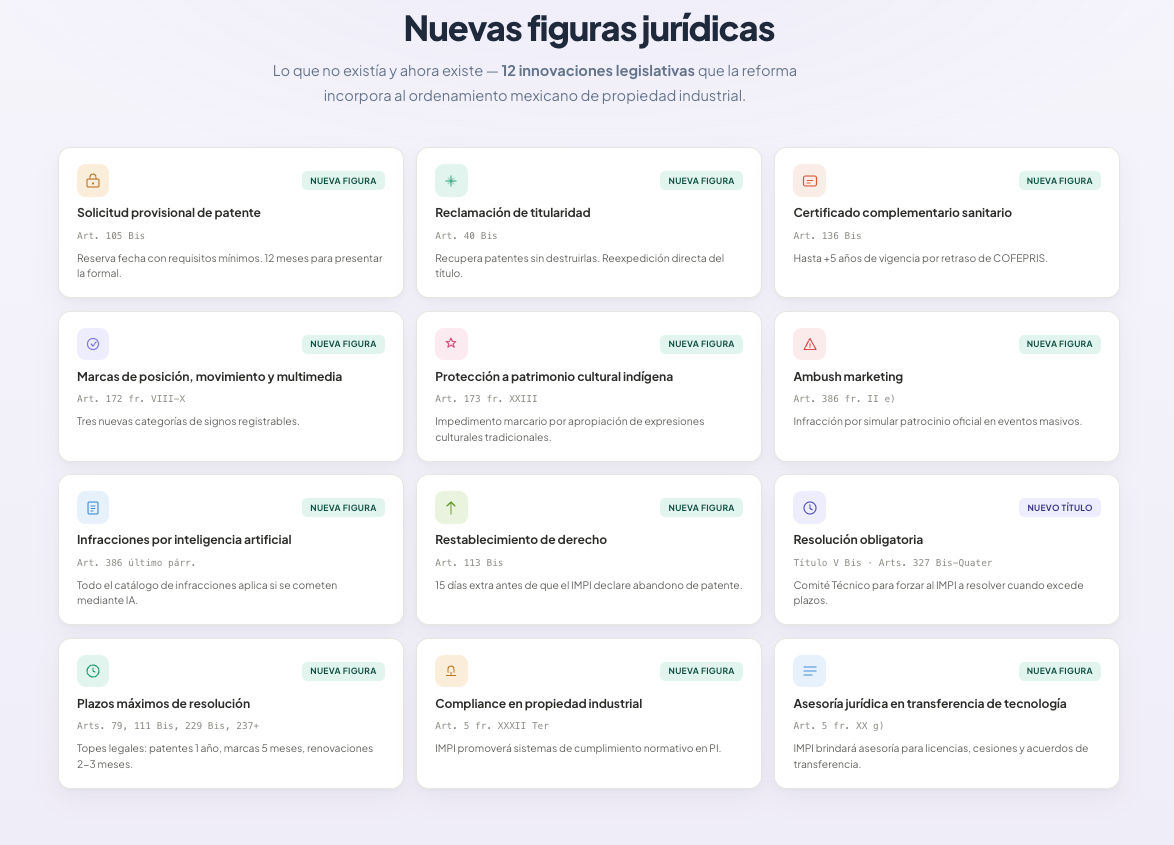This screenshot has width=1174, height=845.
Task: Click the article reference Art. 113 Bis
Action: click(469, 563)
